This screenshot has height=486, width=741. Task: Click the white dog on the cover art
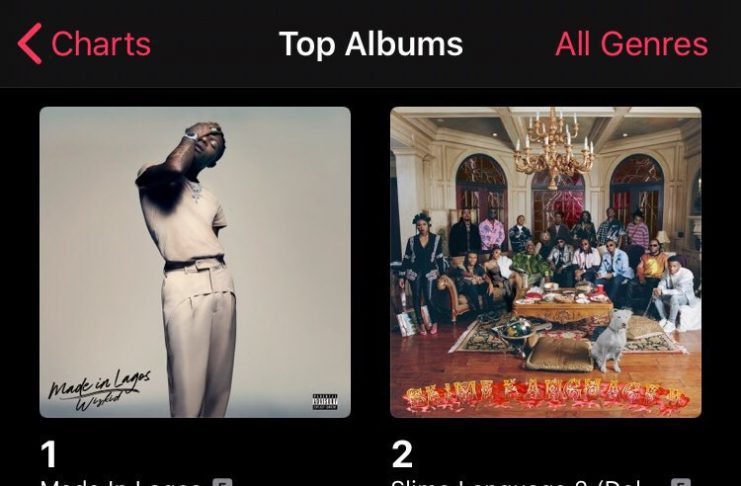coord(611,340)
